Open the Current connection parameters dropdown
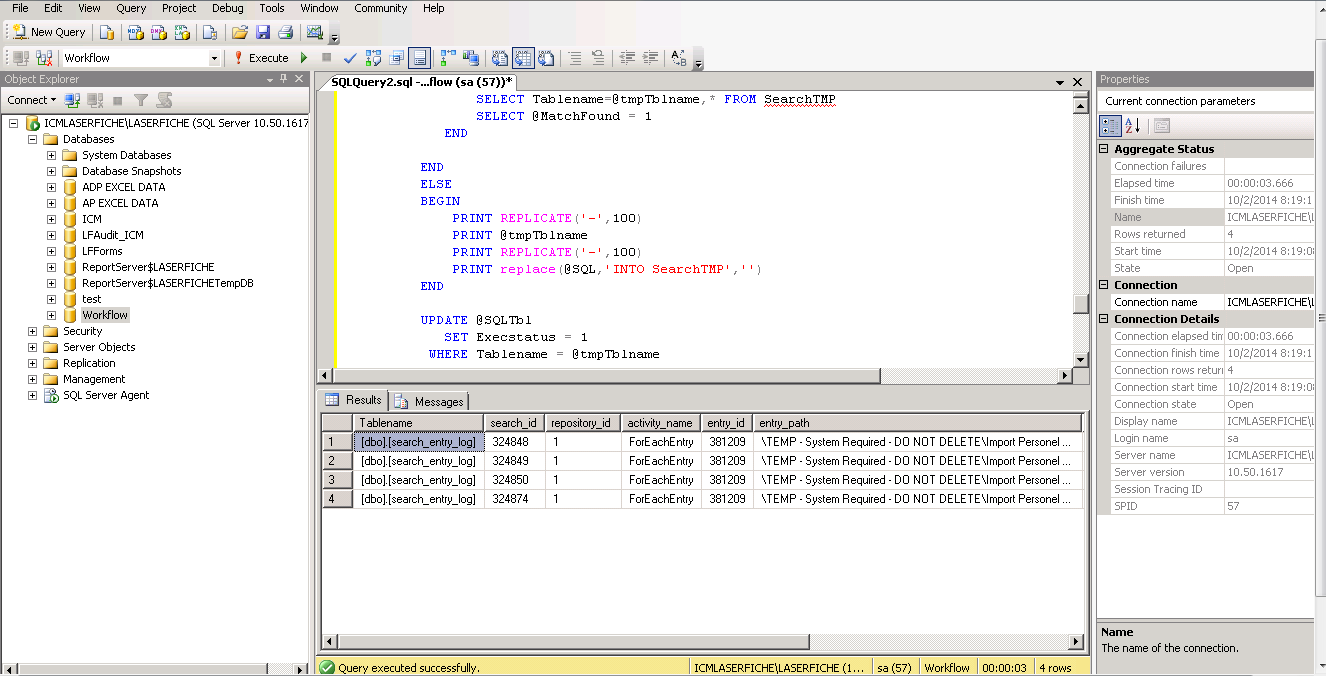The image size is (1326, 676). click(x=1208, y=101)
